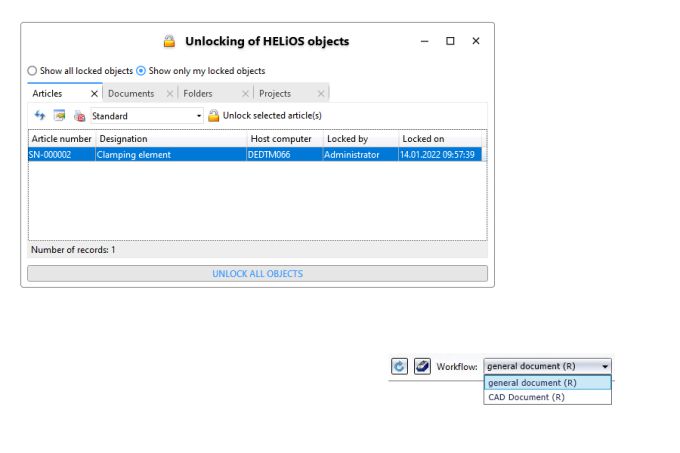Click the padlock icon for Unlock selected article(s)
This screenshot has width=680, height=453.
pos(213,115)
